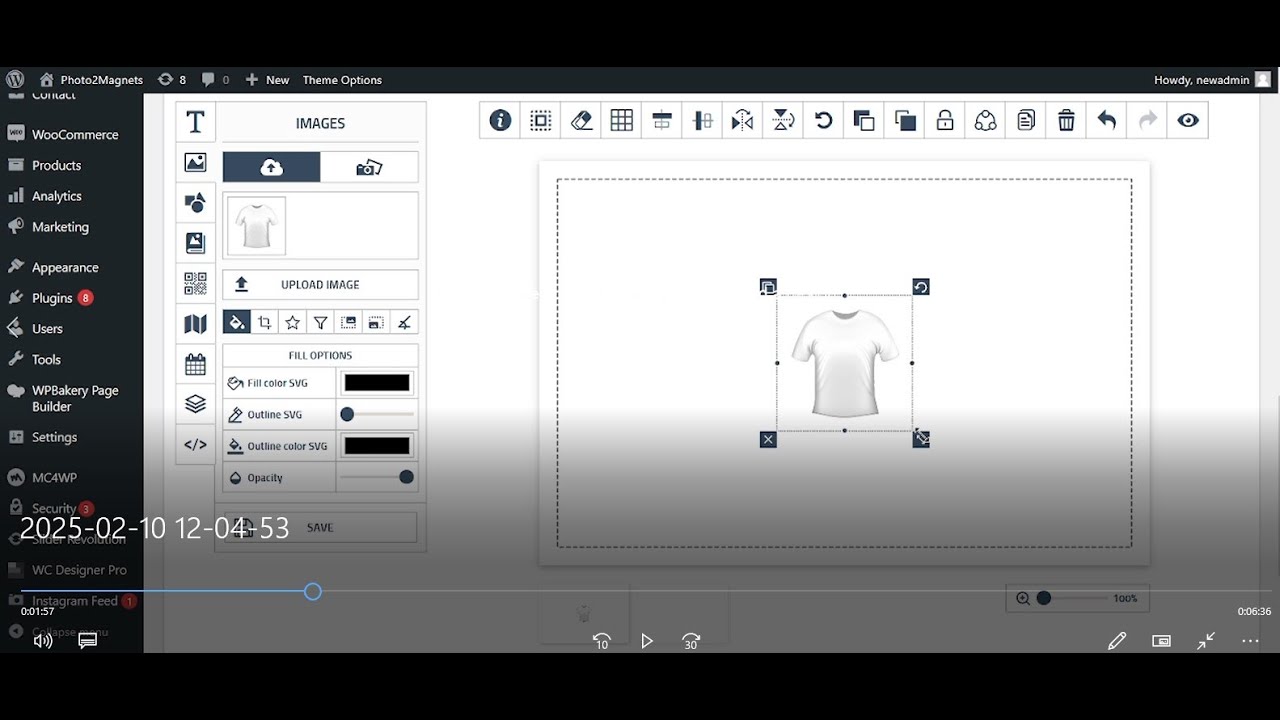The width and height of the screenshot is (1280, 720).
Task: Toggle the Preview eye icon
Action: [1188, 120]
